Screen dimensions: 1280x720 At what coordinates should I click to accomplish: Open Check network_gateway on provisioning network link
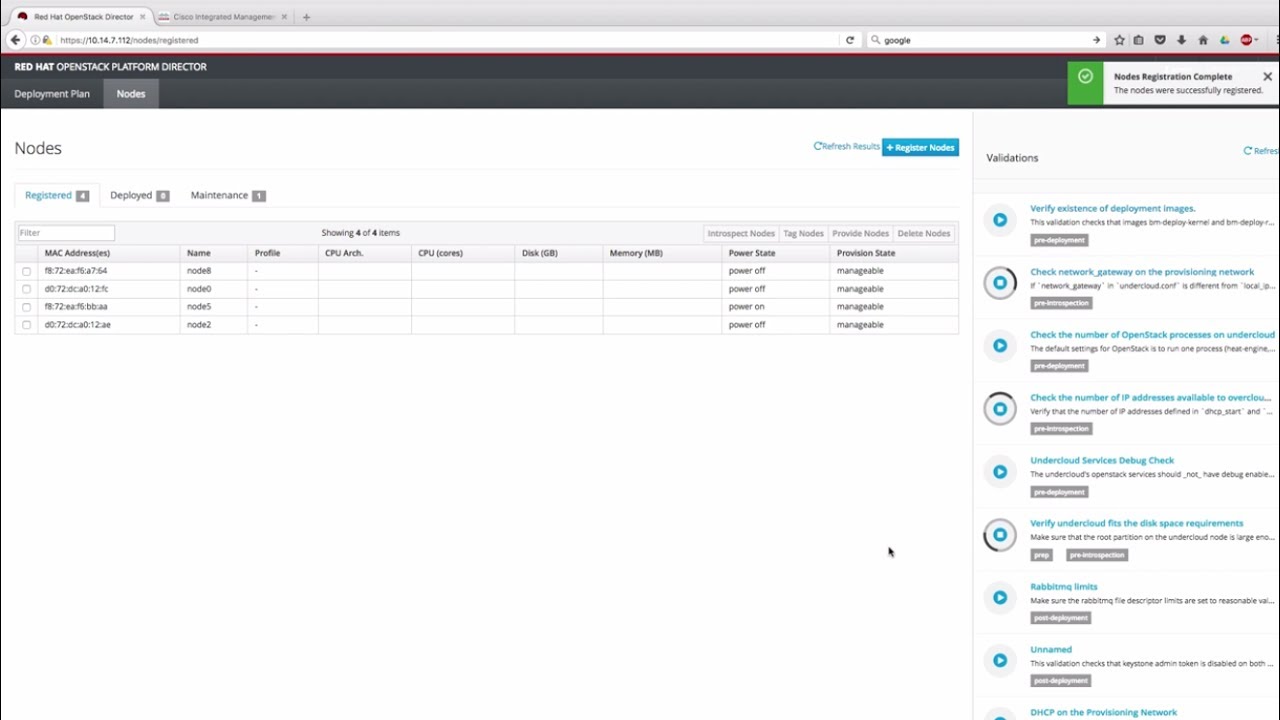click(1142, 271)
